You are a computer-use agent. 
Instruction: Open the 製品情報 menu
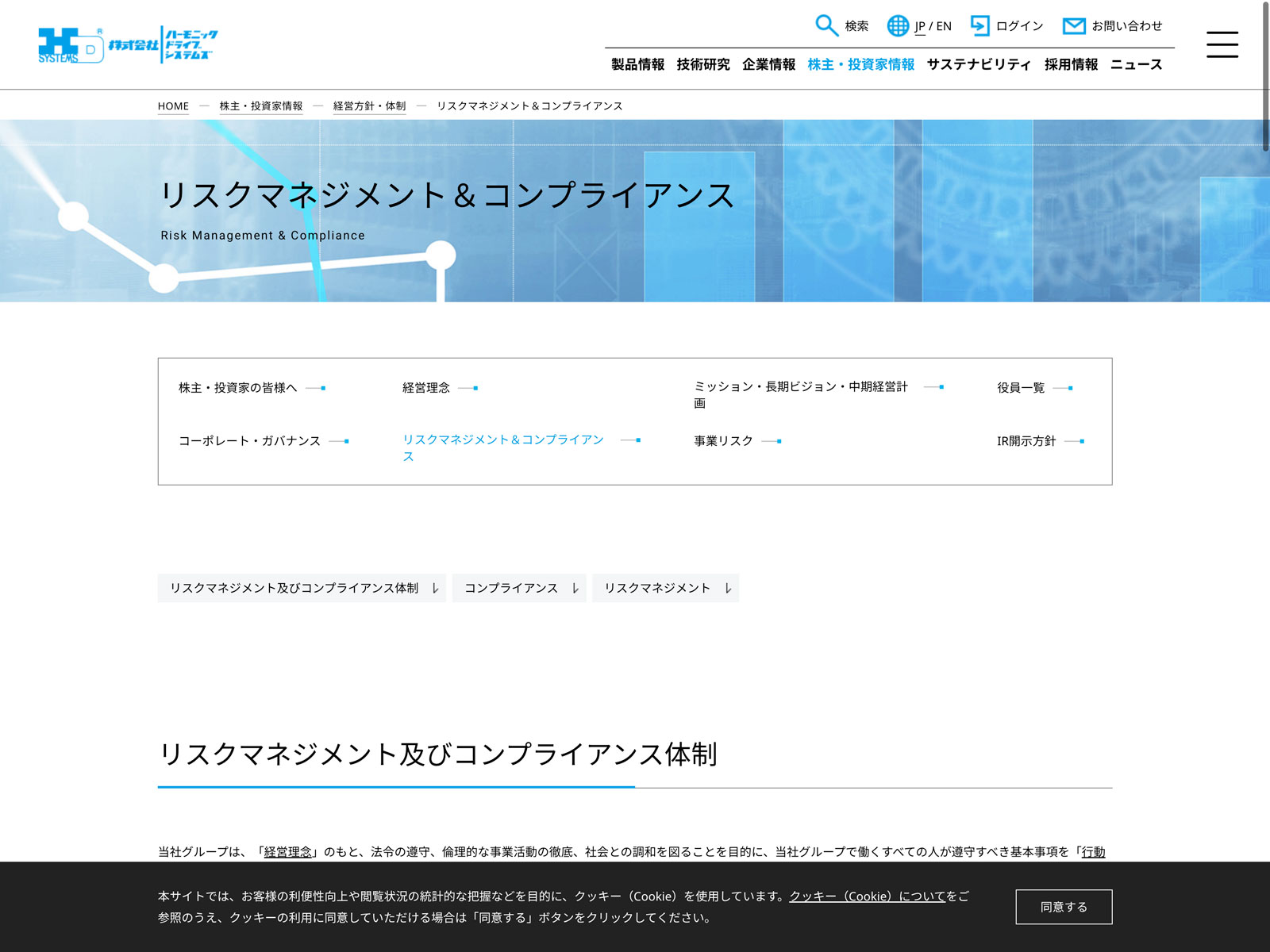pyautogui.click(x=637, y=64)
